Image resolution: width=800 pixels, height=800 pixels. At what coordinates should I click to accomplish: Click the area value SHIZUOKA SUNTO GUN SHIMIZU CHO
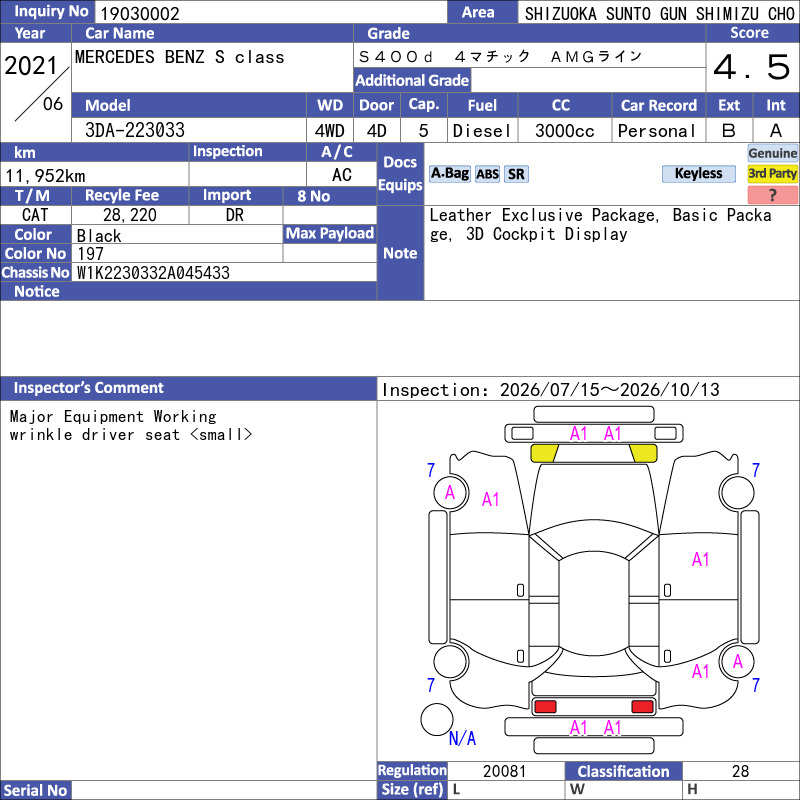[x=659, y=14]
